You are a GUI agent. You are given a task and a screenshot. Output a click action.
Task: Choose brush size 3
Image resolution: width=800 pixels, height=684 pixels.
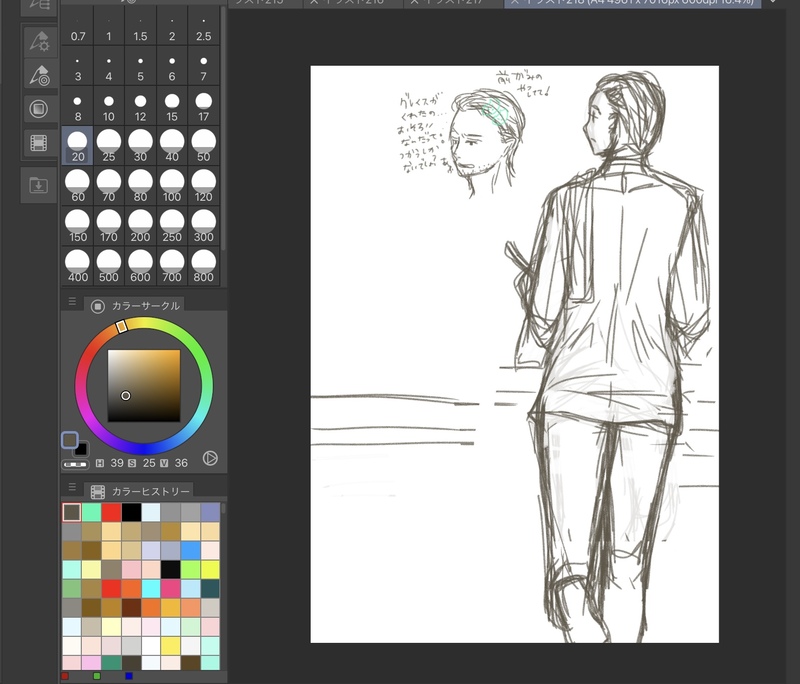click(78, 66)
